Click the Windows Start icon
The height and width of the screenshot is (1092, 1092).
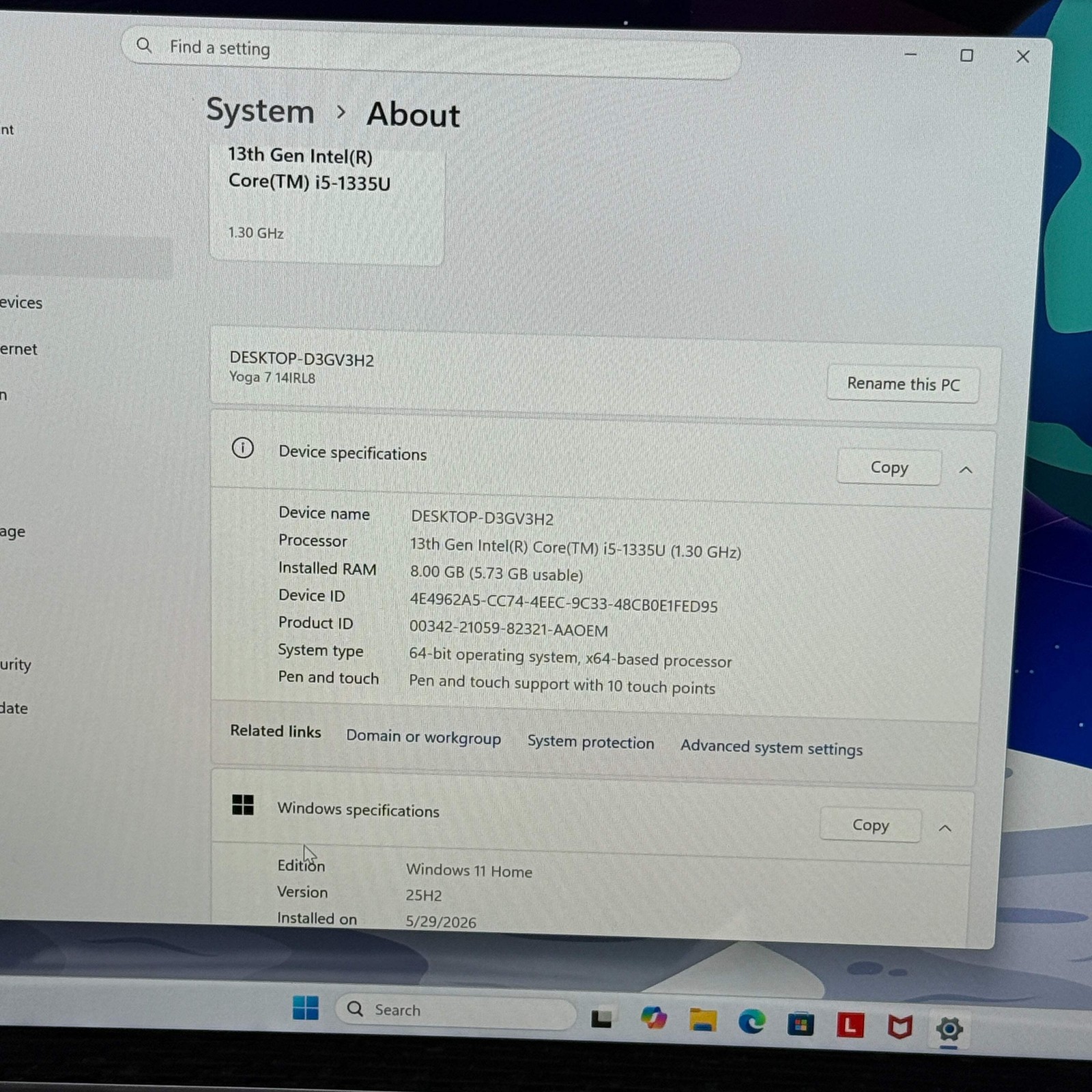pyautogui.click(x=305, y=1008)
